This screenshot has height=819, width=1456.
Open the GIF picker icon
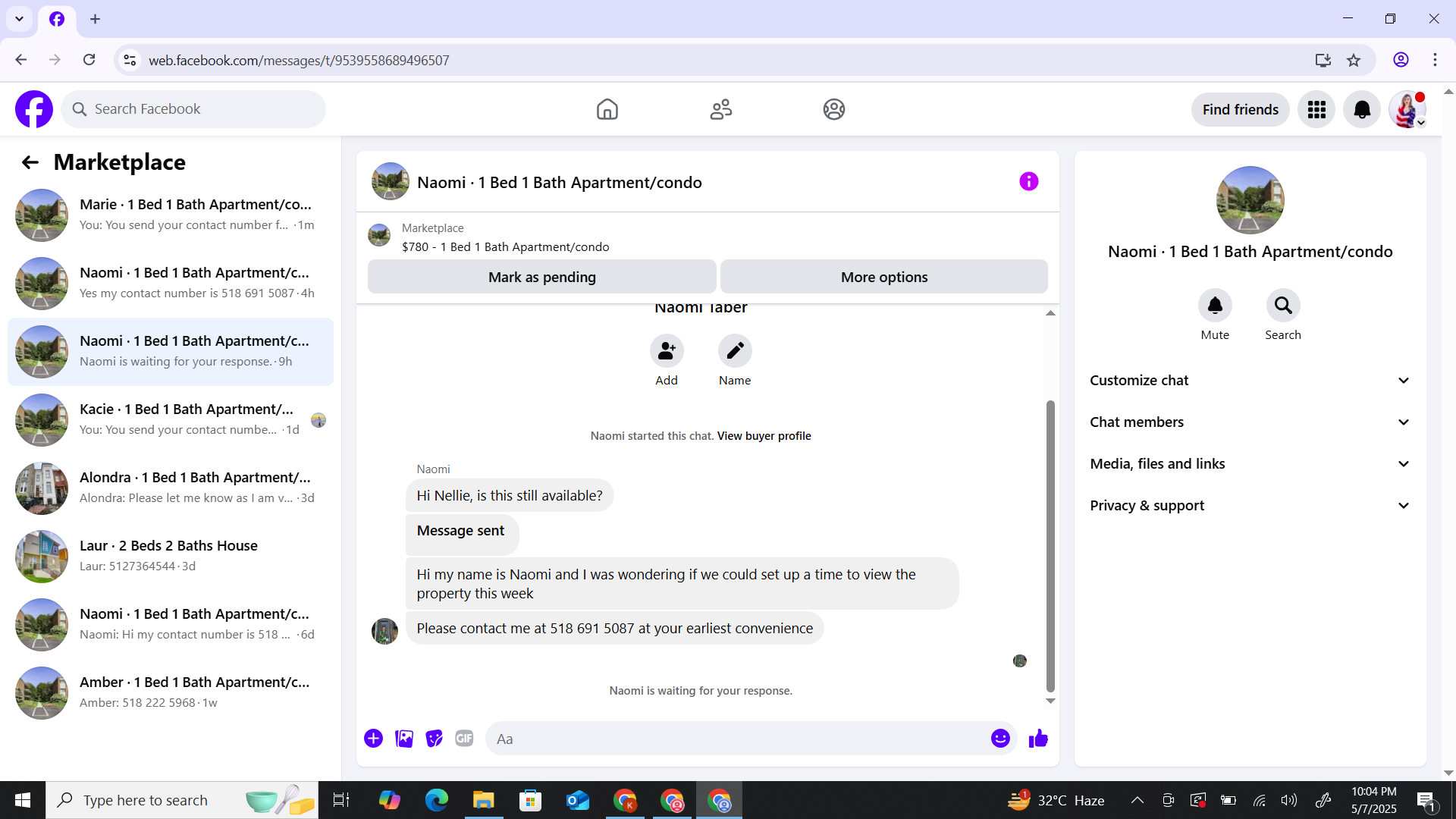point(464,739)
